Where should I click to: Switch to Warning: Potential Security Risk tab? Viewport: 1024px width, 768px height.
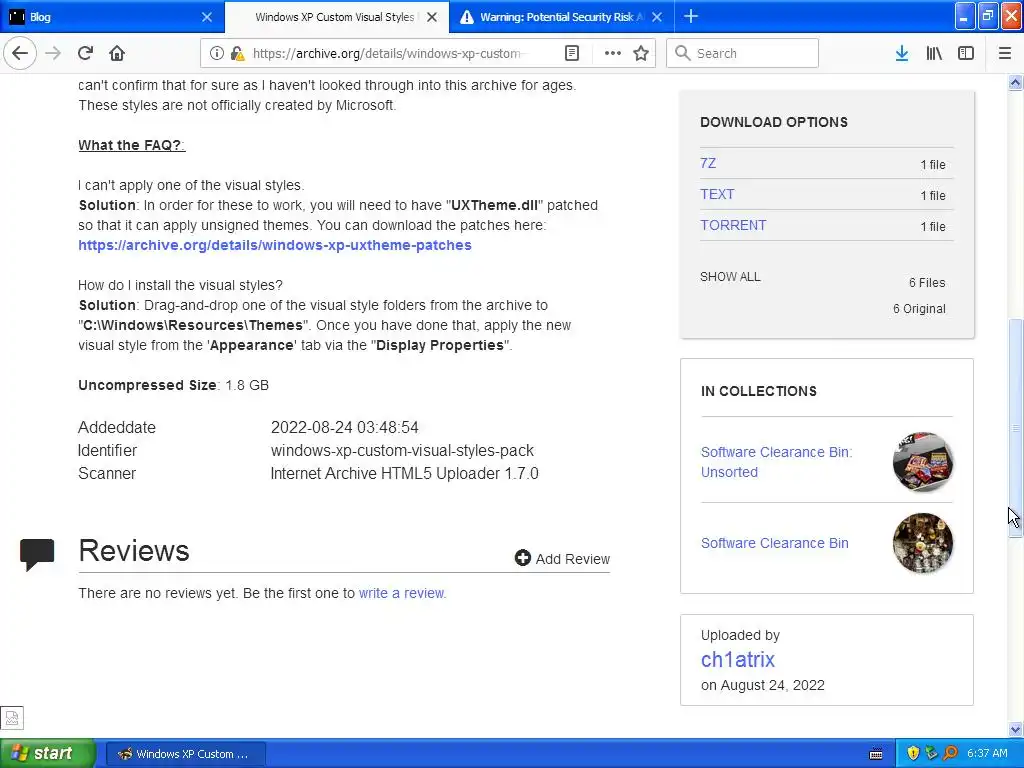pos(562,17)
